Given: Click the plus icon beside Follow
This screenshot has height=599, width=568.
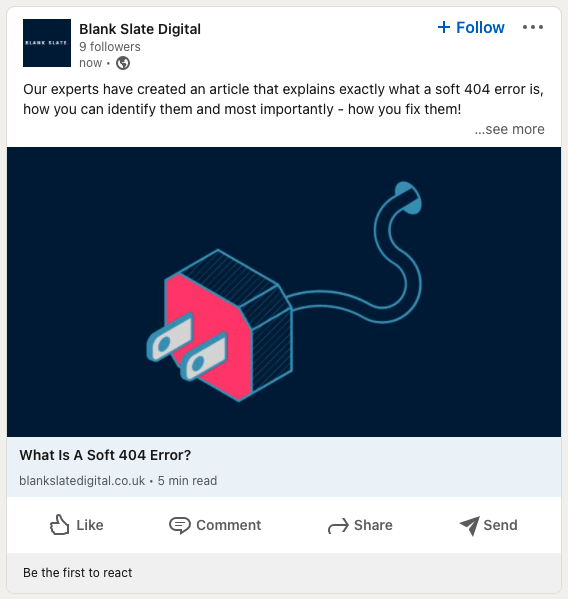Looking at the screenshot, I should point(444,27).
